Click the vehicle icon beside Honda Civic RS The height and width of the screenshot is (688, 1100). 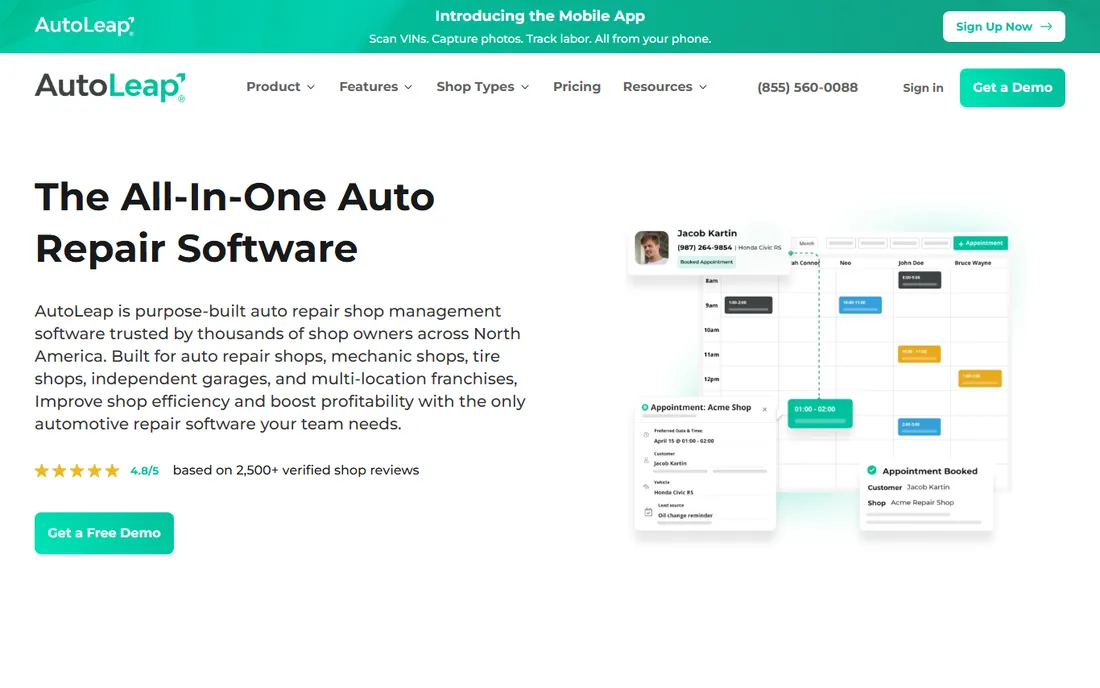(x=646, y=487)
